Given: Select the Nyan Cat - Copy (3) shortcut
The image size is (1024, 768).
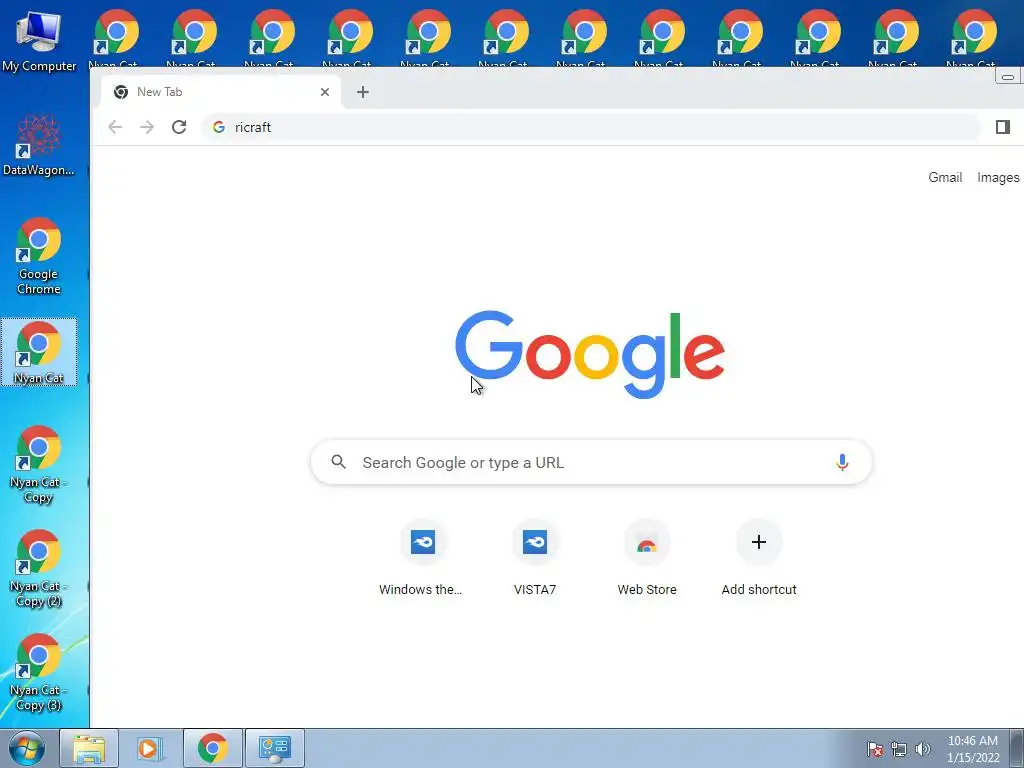Looking at the screenshot, I should coord(39,672).
